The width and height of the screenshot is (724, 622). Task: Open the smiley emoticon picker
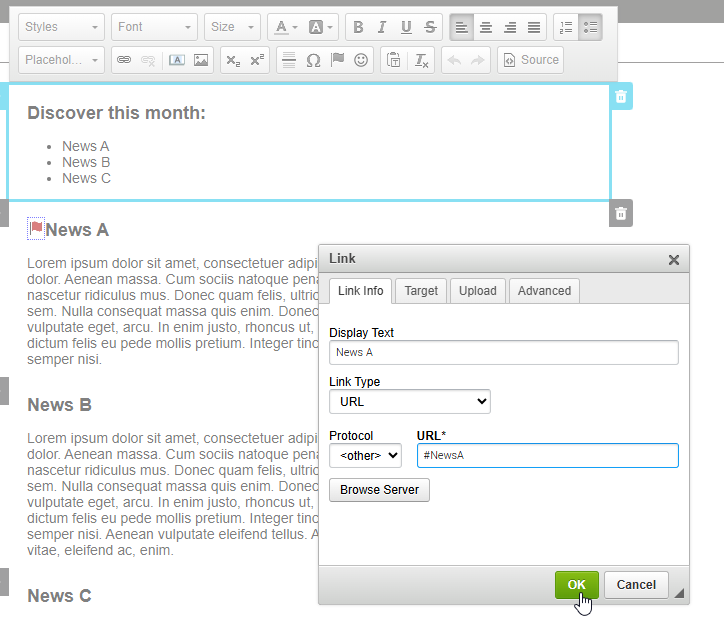361,60
